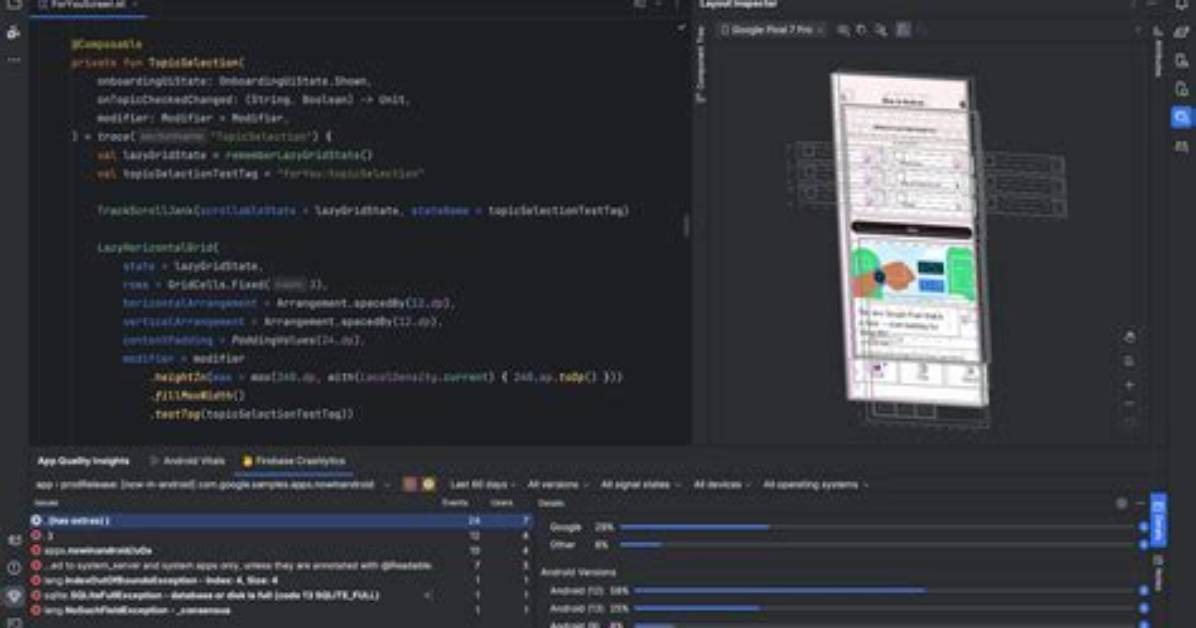Select the NoSuchFieldException issue row
The image size is (1196, 628).
(281, 610)
